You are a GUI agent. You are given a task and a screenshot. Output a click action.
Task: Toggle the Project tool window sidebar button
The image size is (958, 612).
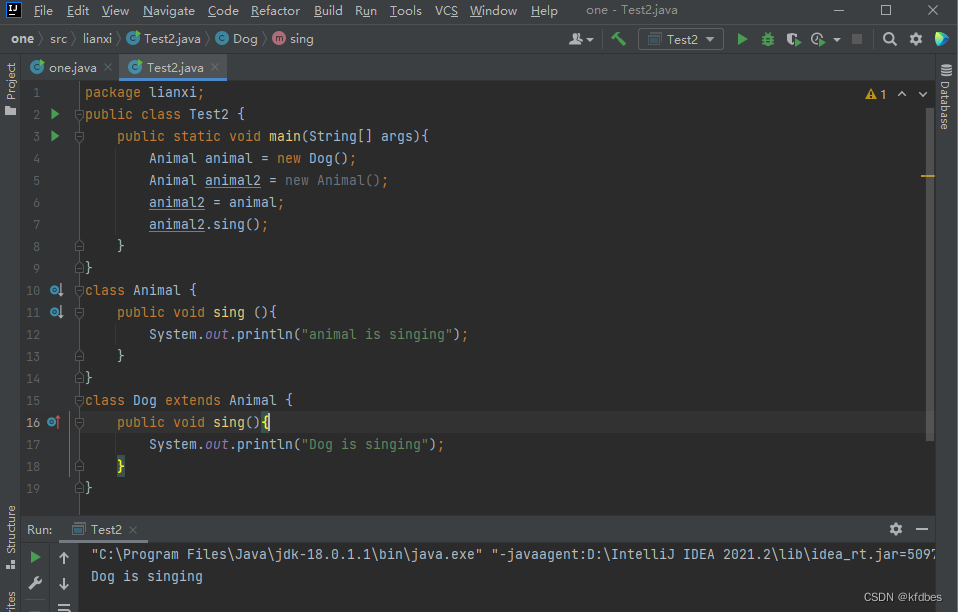pyautogui.click(x=11, y=90)
